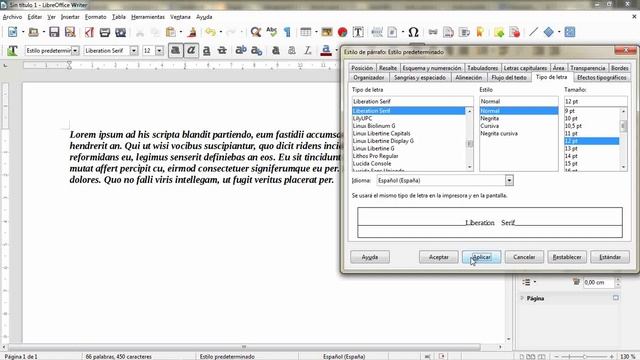Click the font name input field in dialog
Screen dimensions: 640x360
point(412,101)
